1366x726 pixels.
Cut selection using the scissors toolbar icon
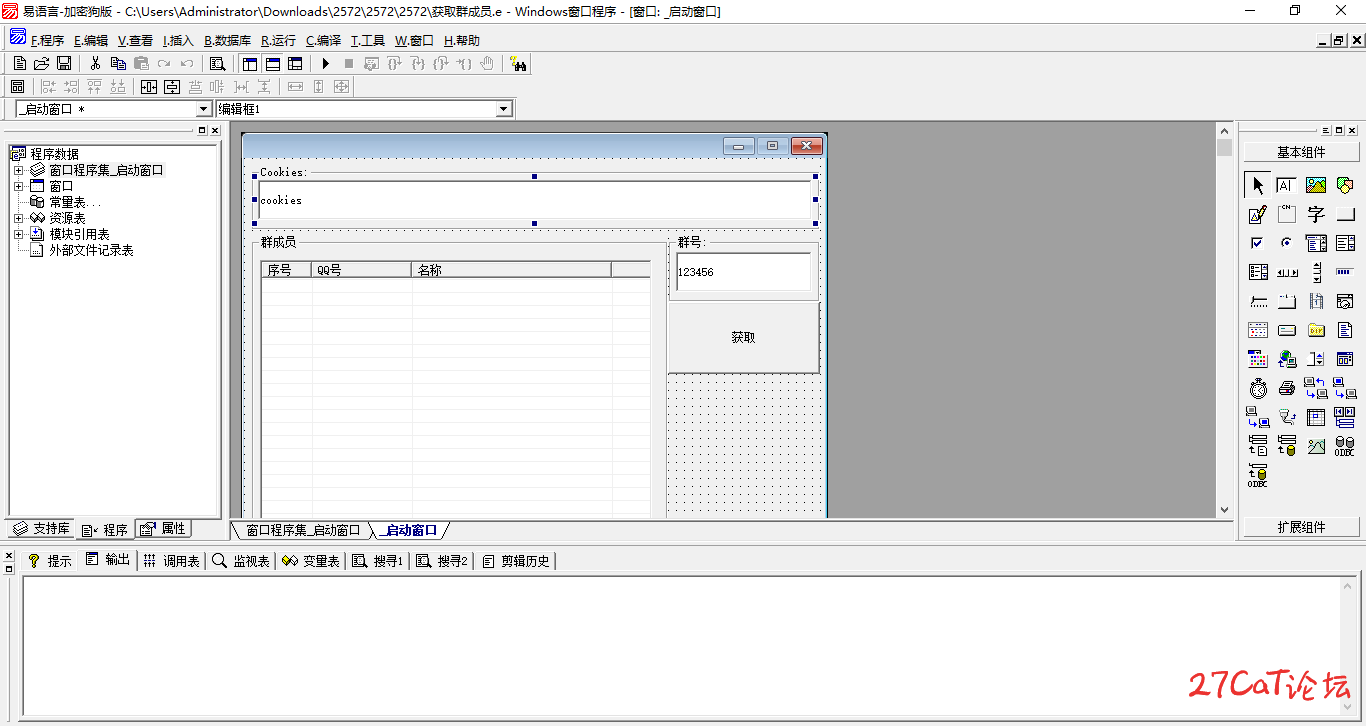[x=95, y=63]
